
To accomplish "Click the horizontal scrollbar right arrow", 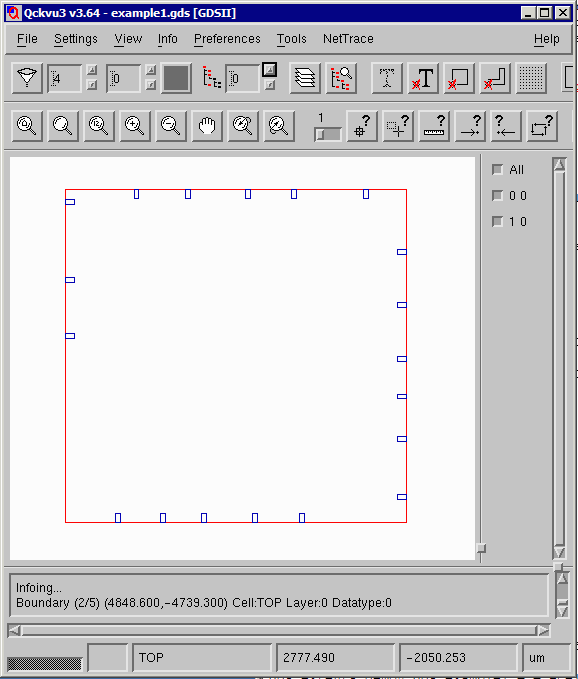I will 543,630.
